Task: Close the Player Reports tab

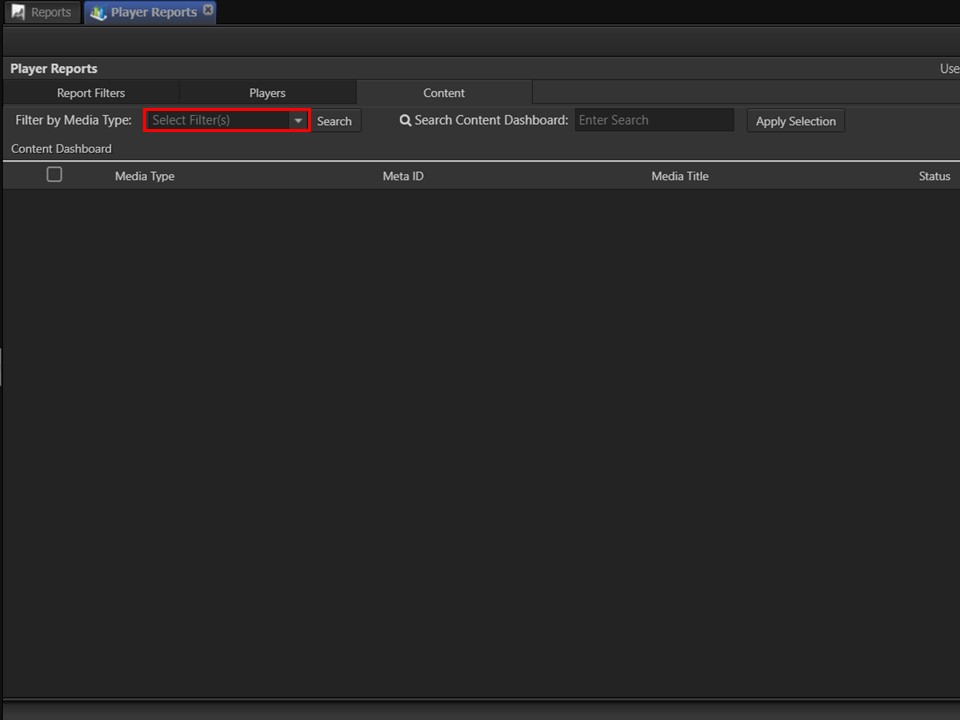Action: click(x=208, y=10)
